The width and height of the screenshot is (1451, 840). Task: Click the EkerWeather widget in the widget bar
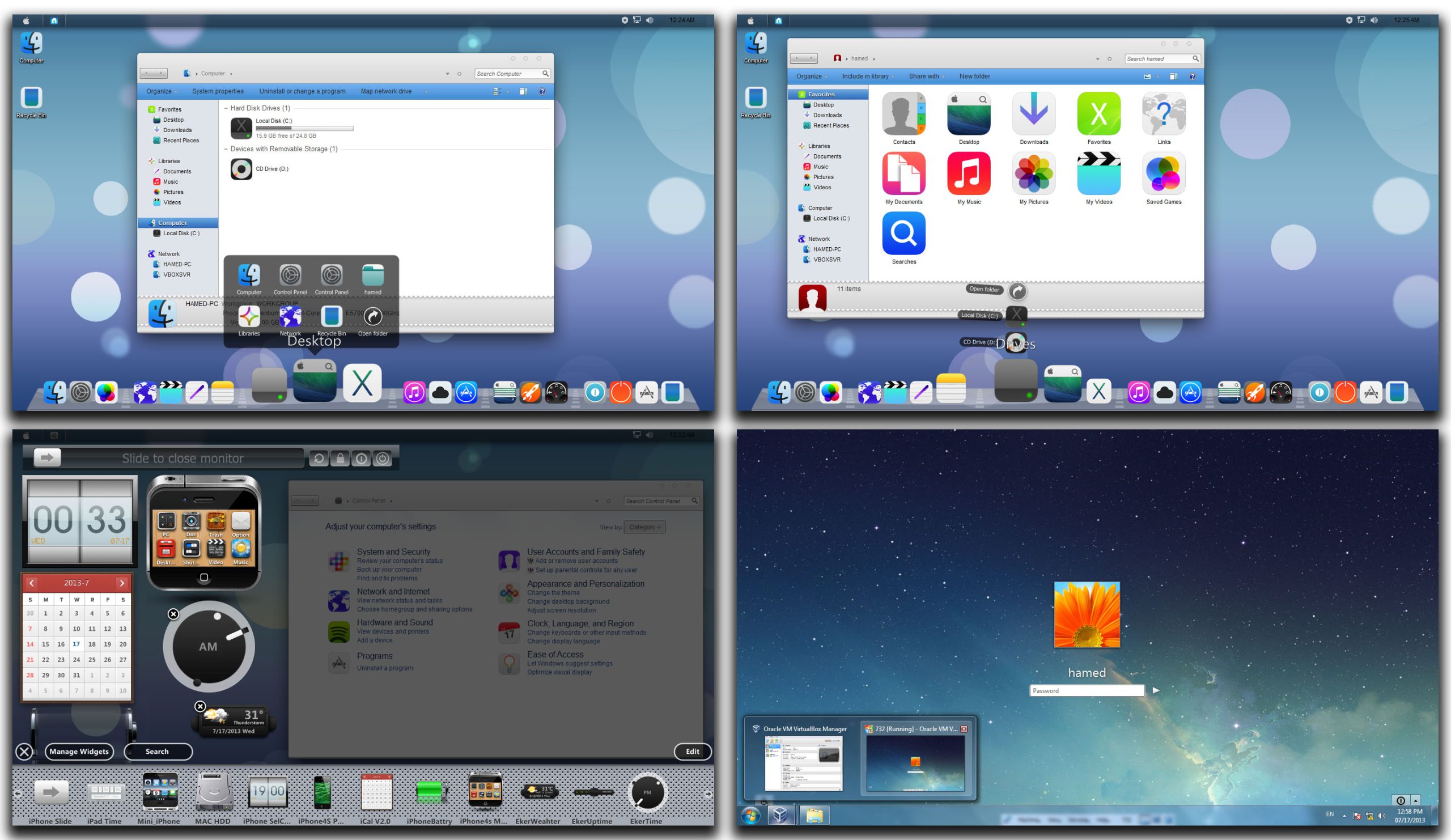click(539, 792)
